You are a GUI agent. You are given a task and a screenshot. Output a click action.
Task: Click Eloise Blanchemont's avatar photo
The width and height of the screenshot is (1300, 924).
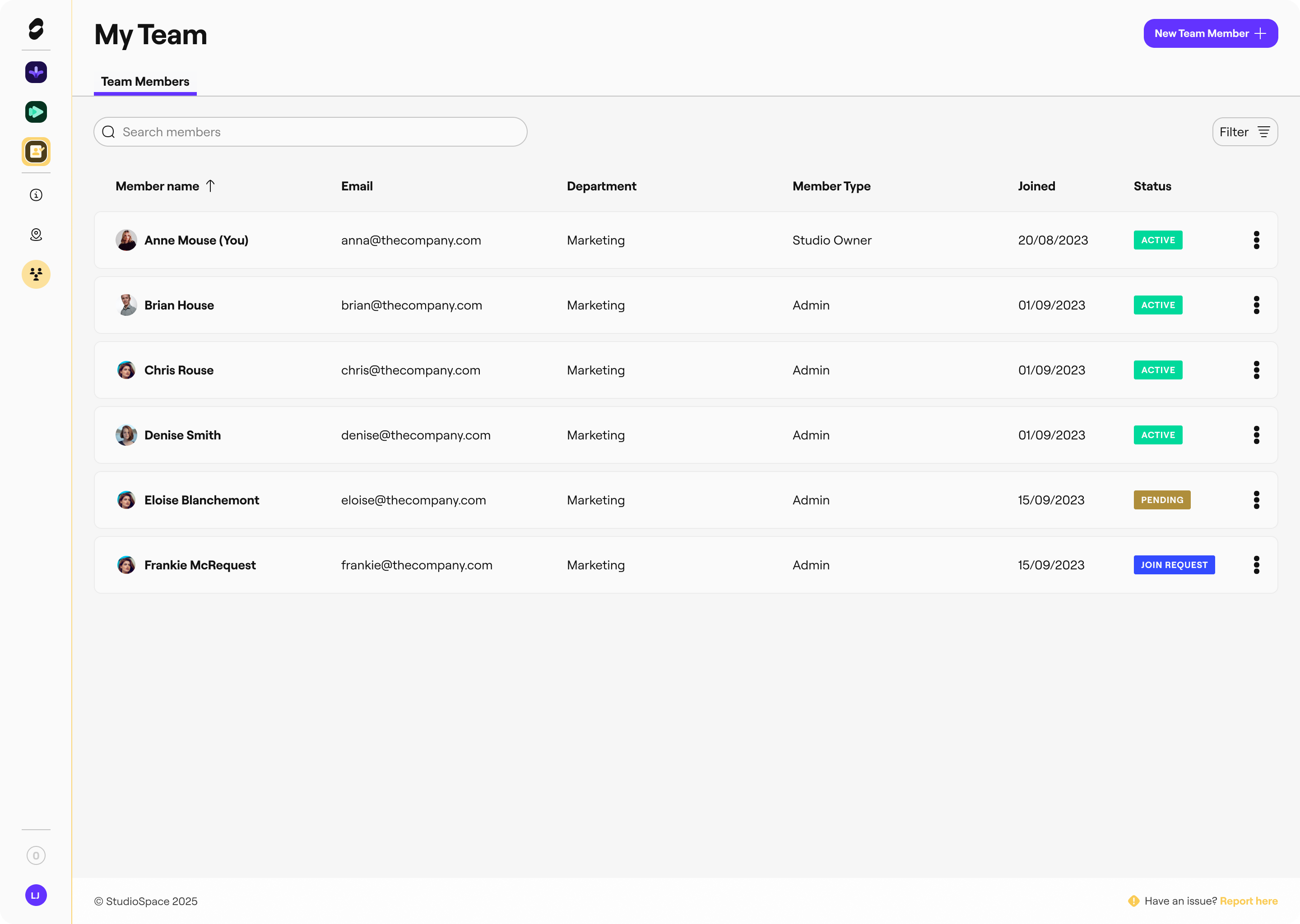pyautogui.click(x=126, y=499)
